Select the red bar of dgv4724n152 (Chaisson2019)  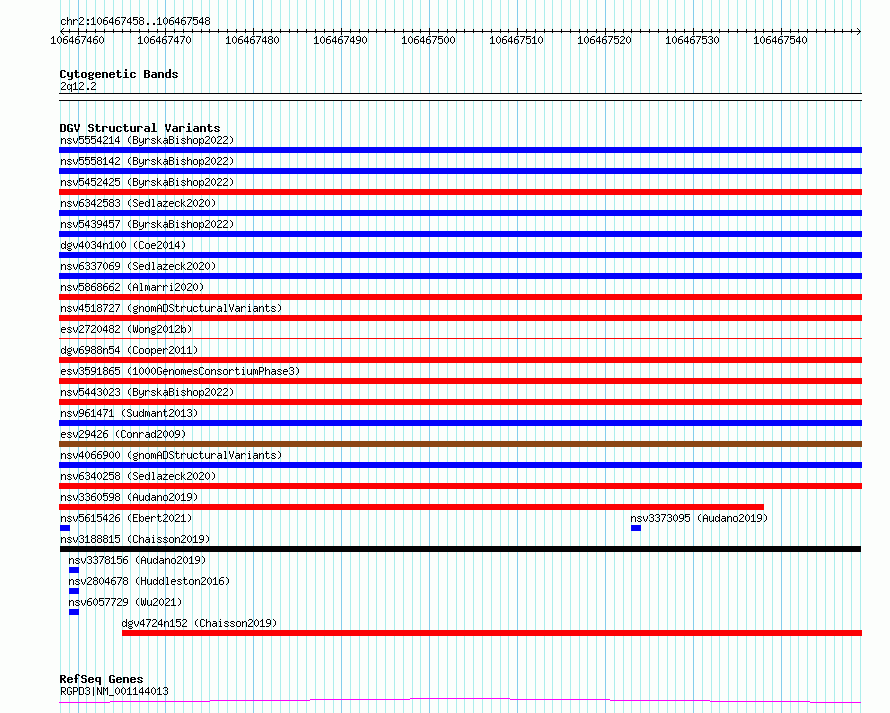492,633
